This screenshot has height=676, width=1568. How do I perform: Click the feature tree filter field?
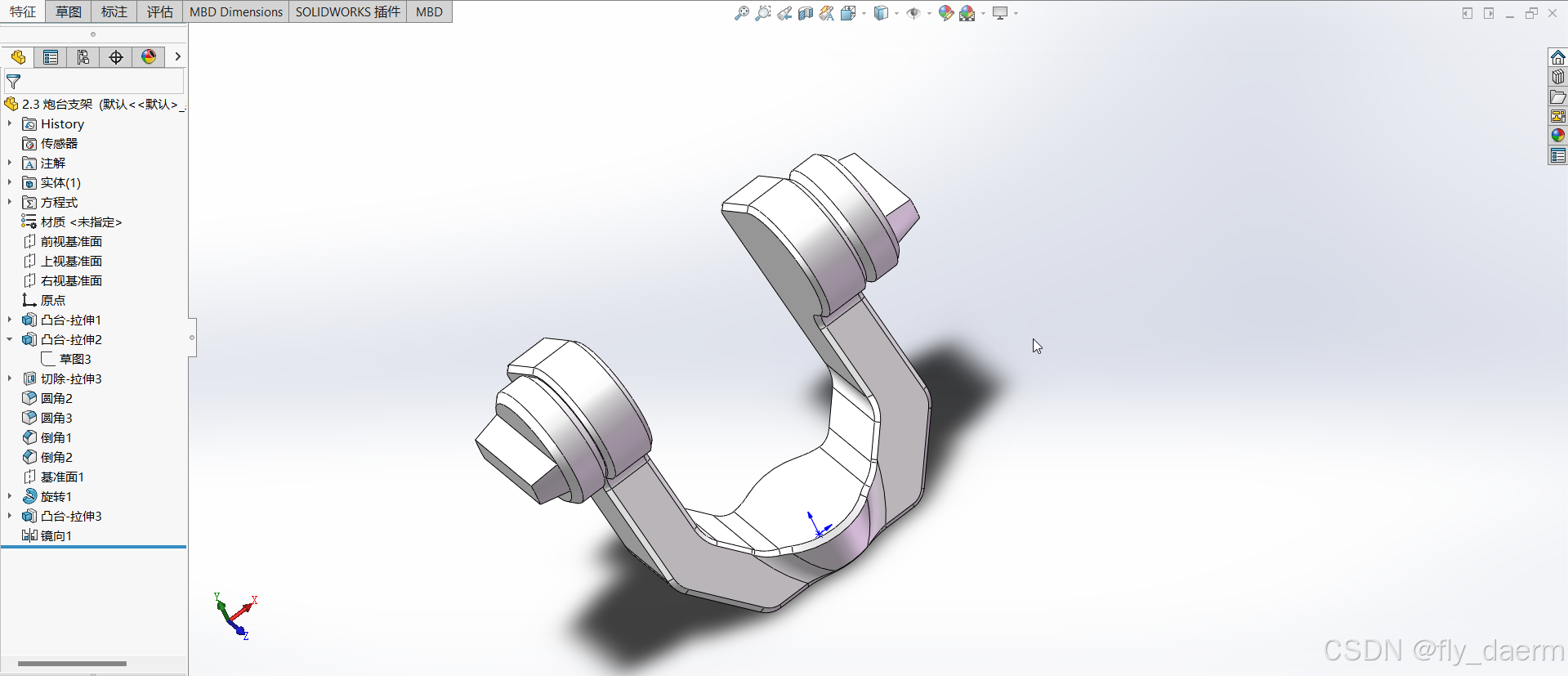[x=94, y=82]
